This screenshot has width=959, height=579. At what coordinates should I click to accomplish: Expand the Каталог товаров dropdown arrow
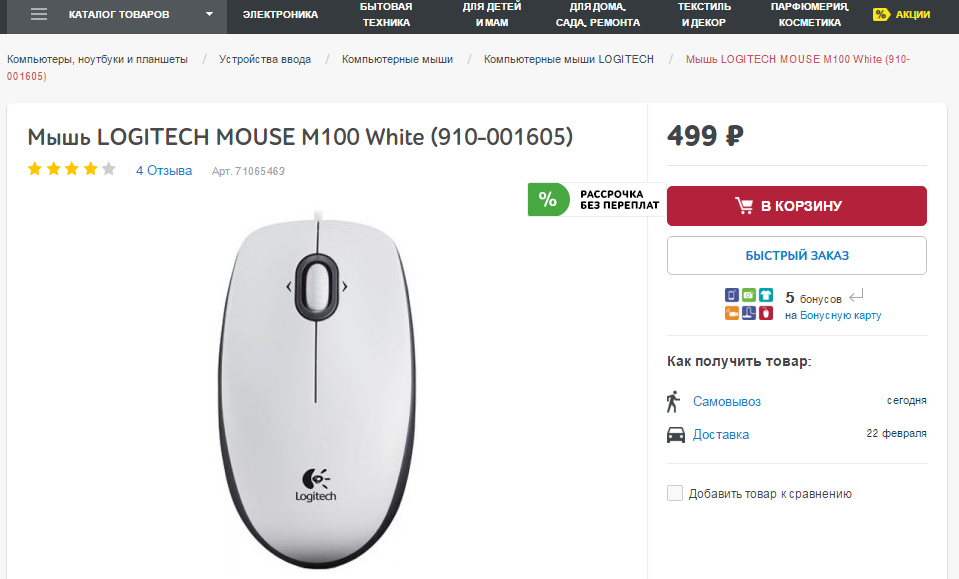210,14
